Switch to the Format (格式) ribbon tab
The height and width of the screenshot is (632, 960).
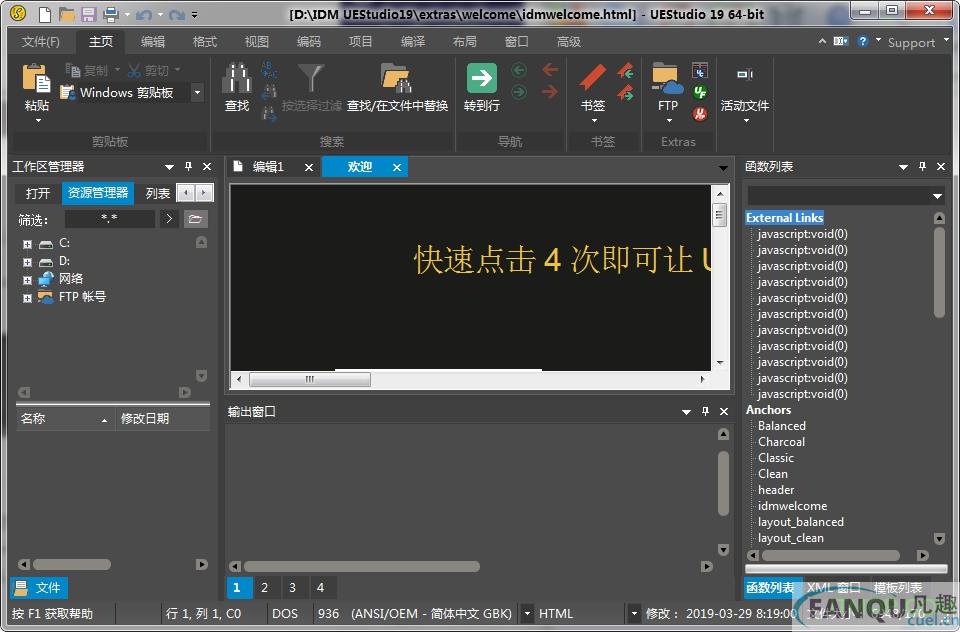pyautogui.click(x=204, y=42)
